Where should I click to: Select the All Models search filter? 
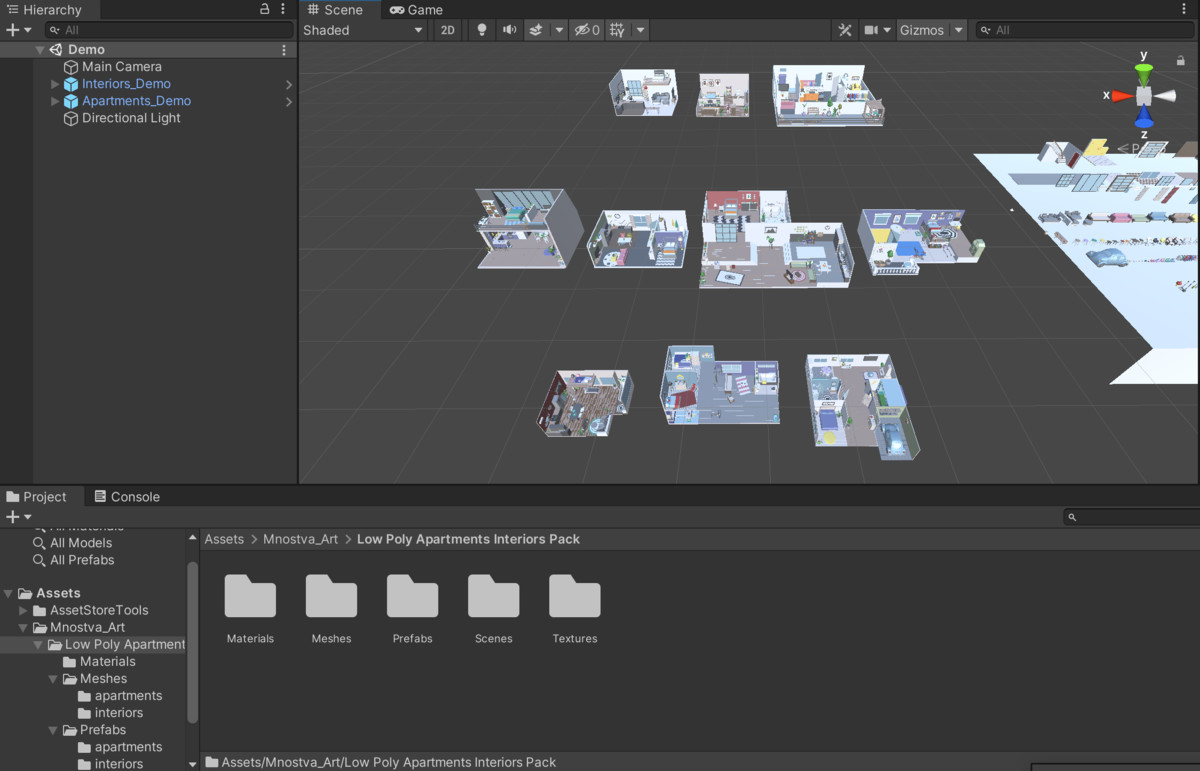(x=81, y=543)
